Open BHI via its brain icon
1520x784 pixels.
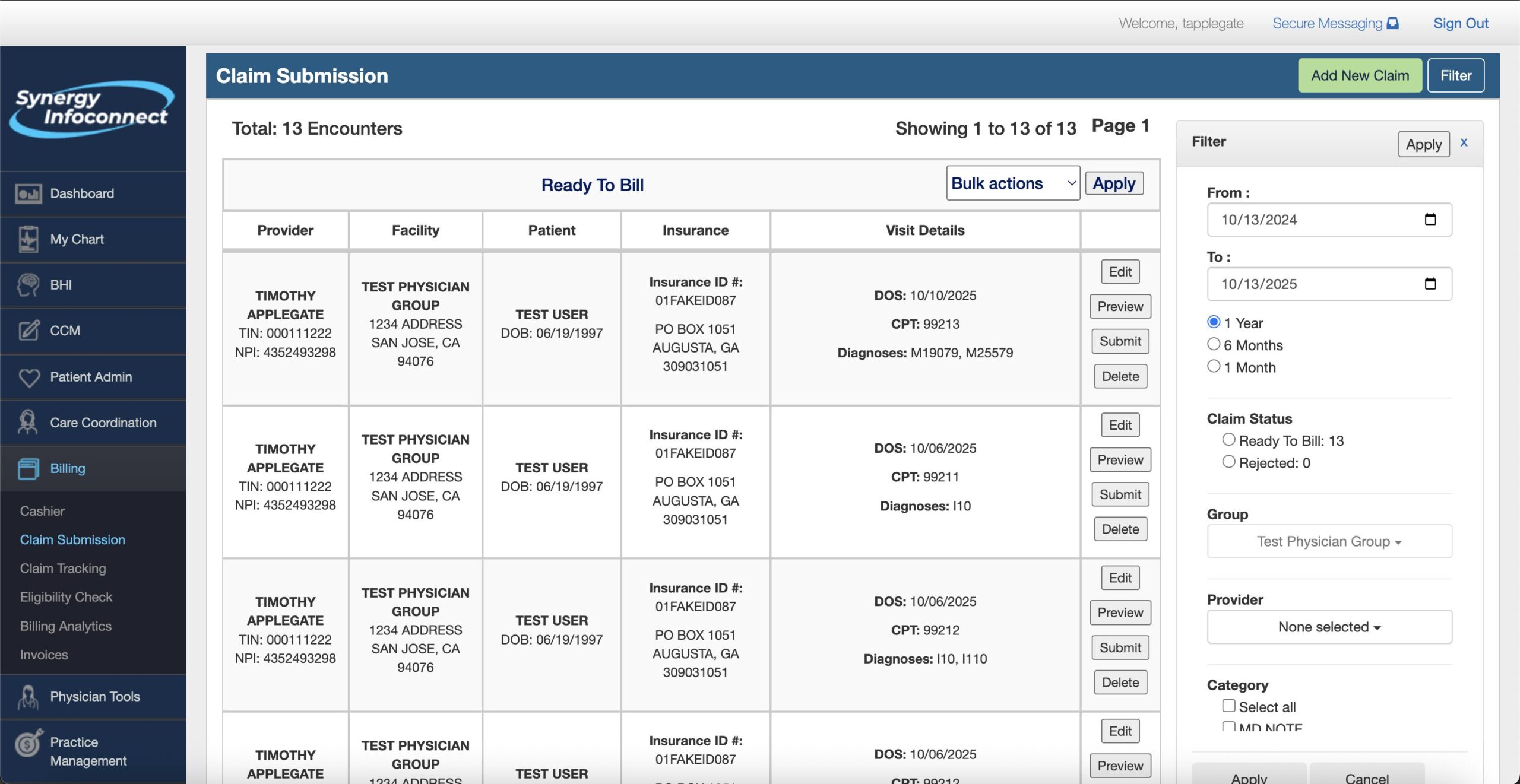28,285
